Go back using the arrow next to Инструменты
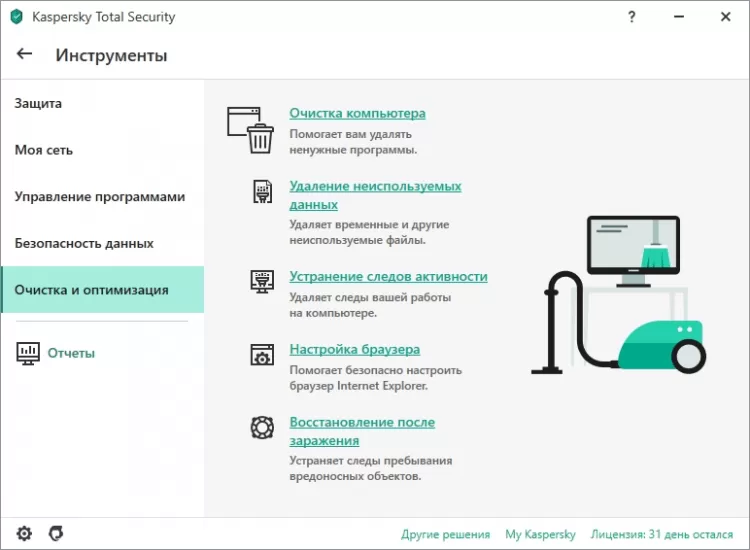The height and width of the screenshot is (550, 750). [24, 54]
